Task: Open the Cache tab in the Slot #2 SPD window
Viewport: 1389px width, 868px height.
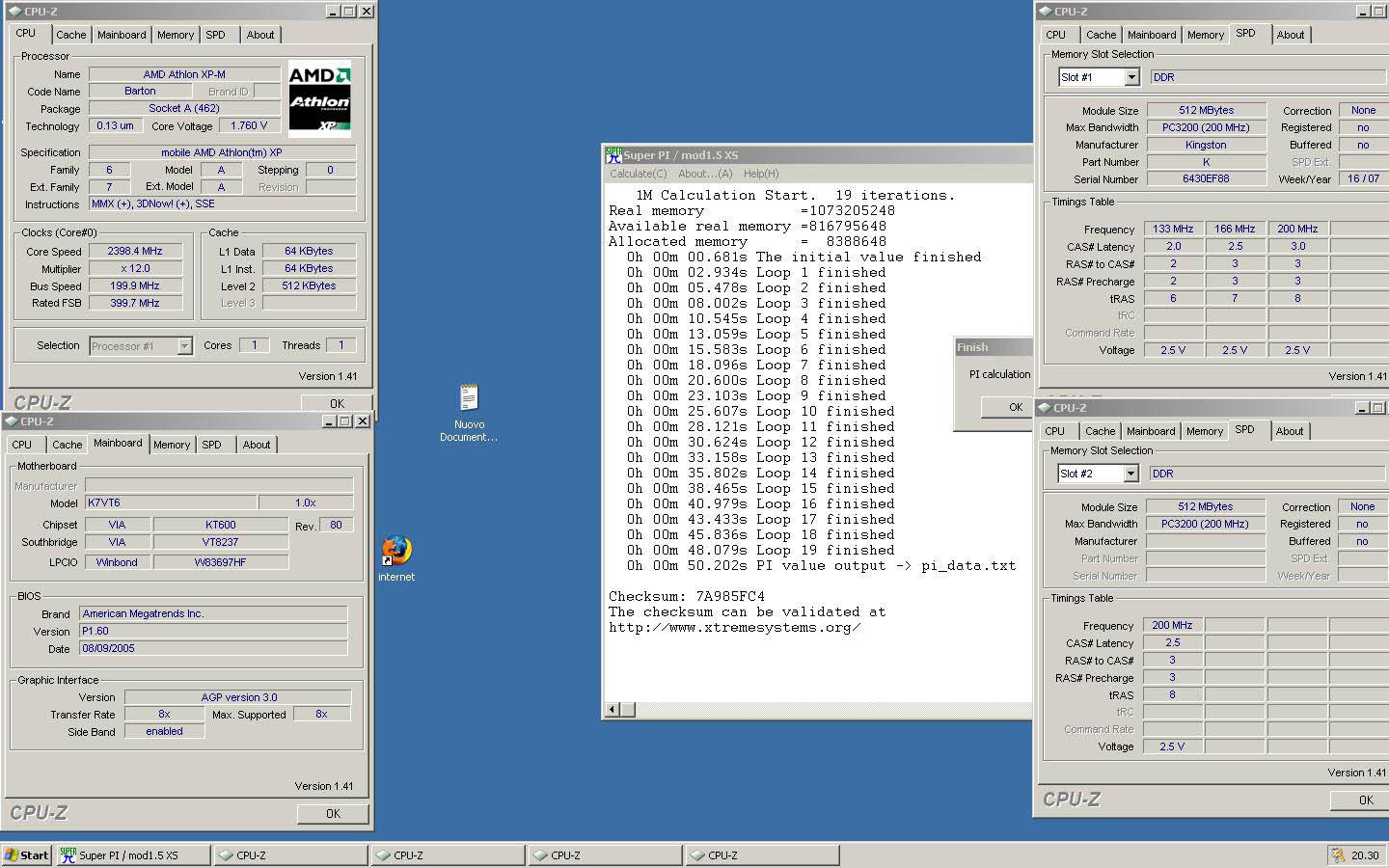Action: (1100, 431)
